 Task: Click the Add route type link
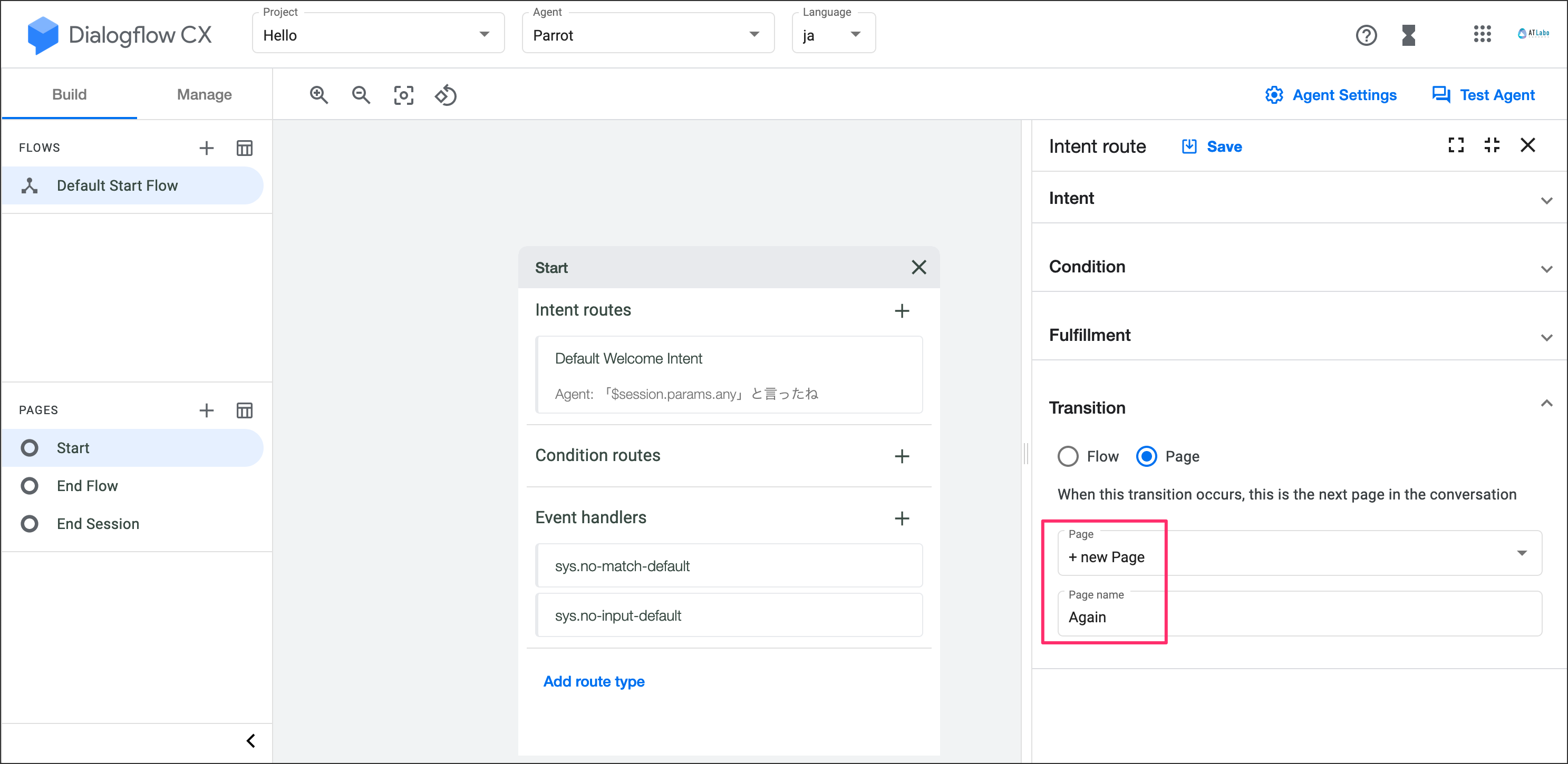pyautogui.click(x=594, y=681)
